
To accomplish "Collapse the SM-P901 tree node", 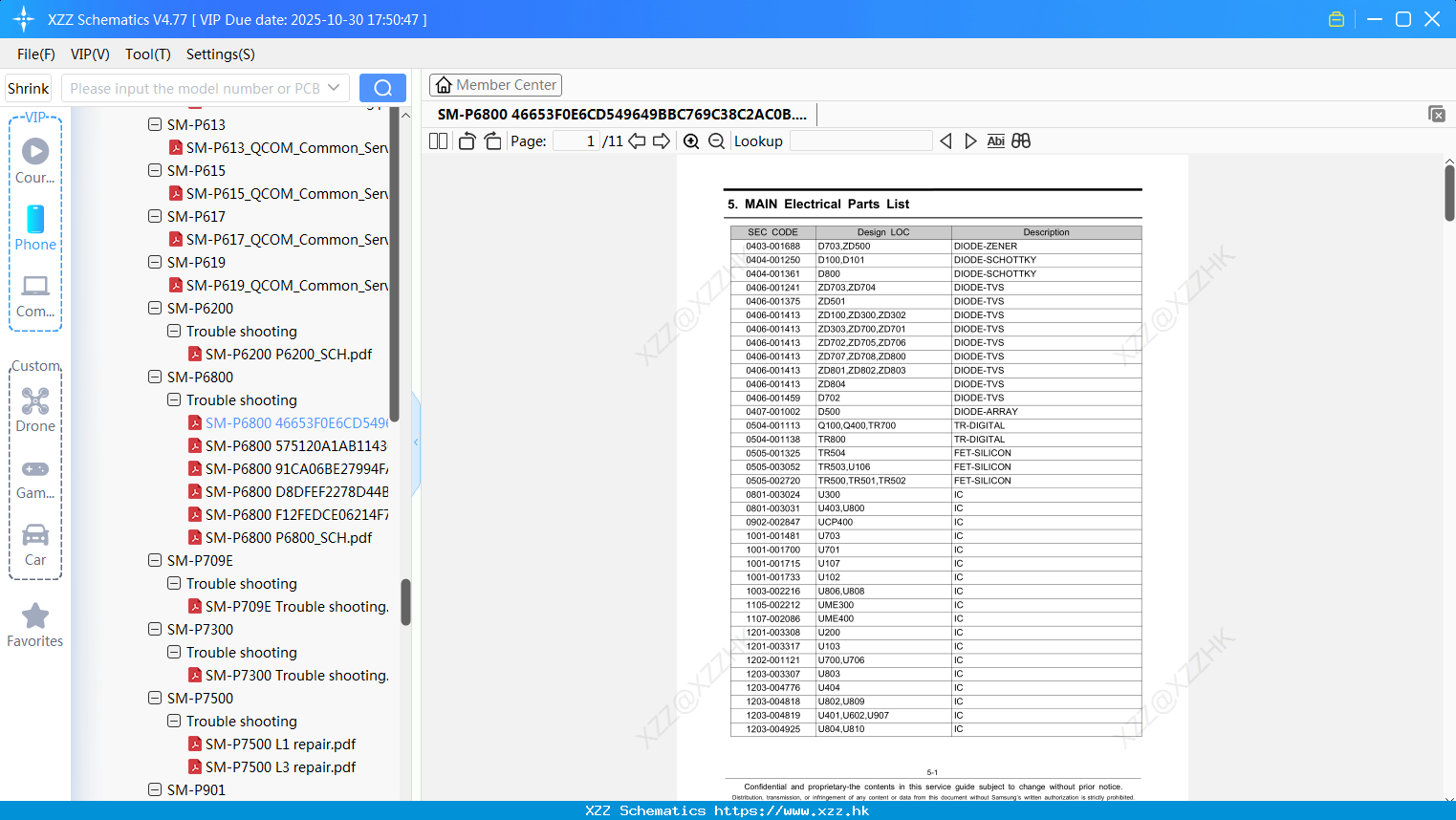I will point(155,789).
